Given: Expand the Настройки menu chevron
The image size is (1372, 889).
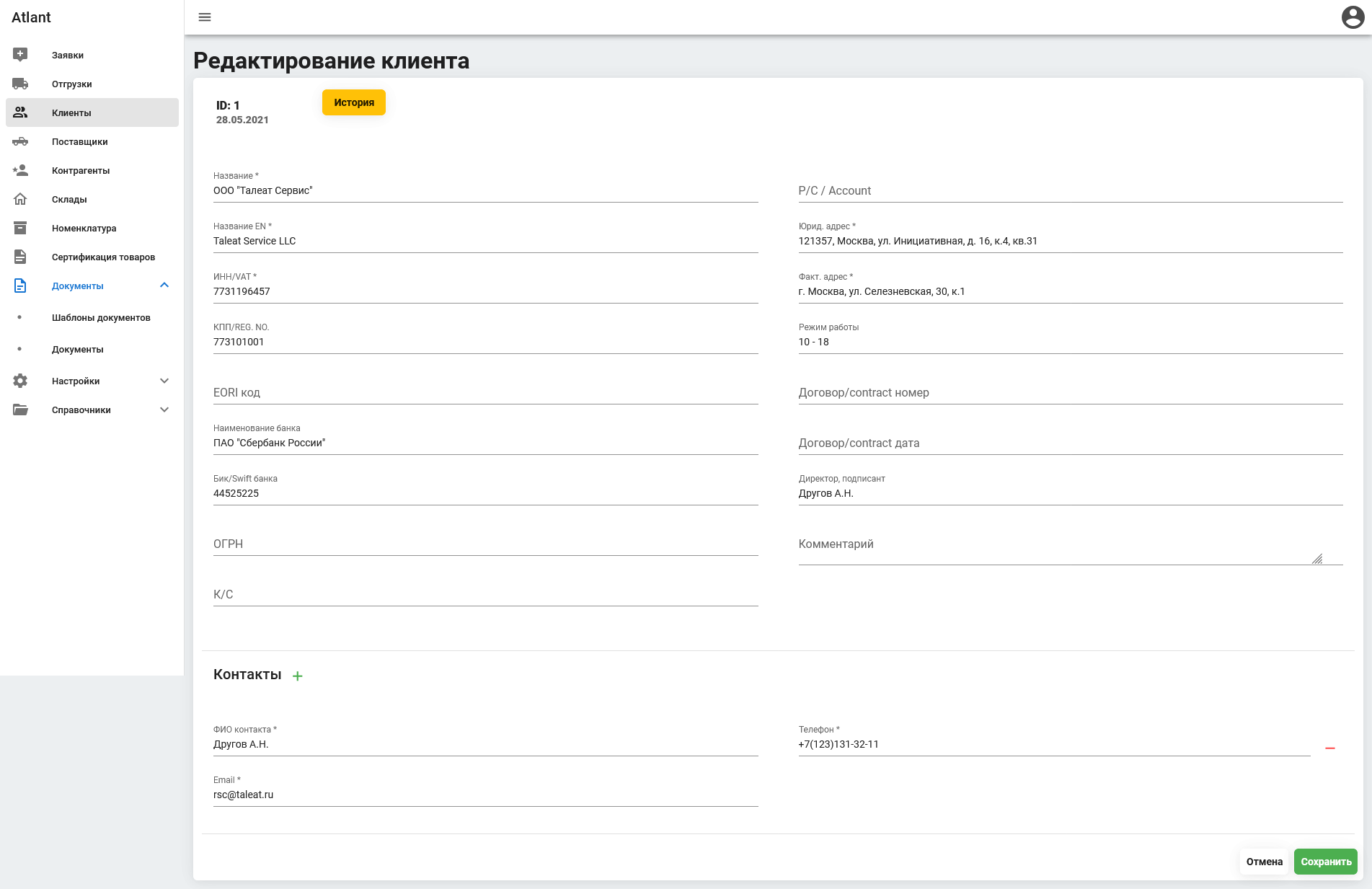Looking at the screenshot, I should point(164,381).
